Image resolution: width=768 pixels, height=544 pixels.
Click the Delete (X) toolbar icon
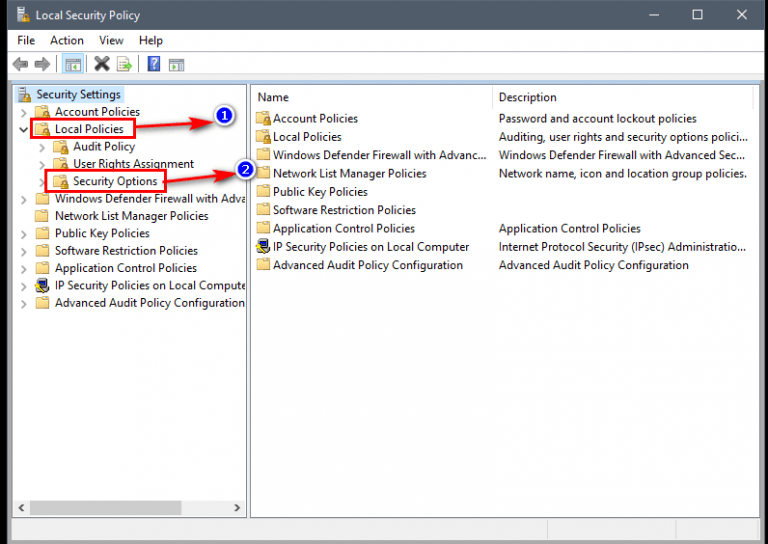(x=102, y=64)
